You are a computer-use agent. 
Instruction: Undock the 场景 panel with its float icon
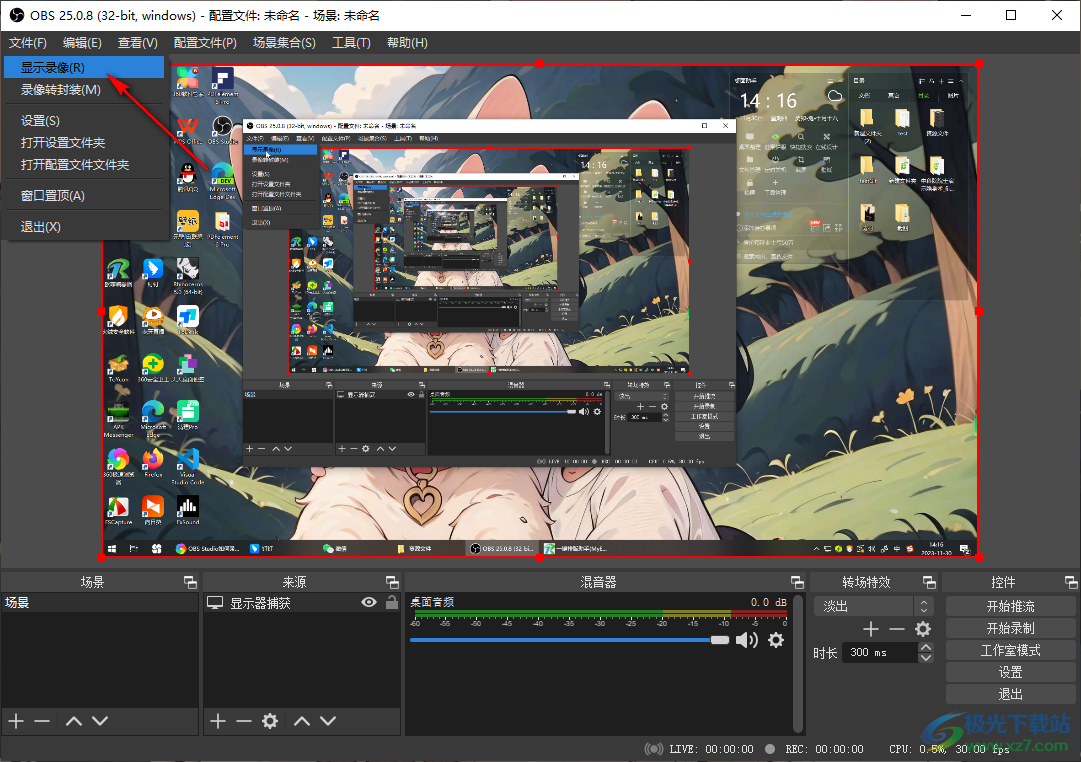click(190, 583)
